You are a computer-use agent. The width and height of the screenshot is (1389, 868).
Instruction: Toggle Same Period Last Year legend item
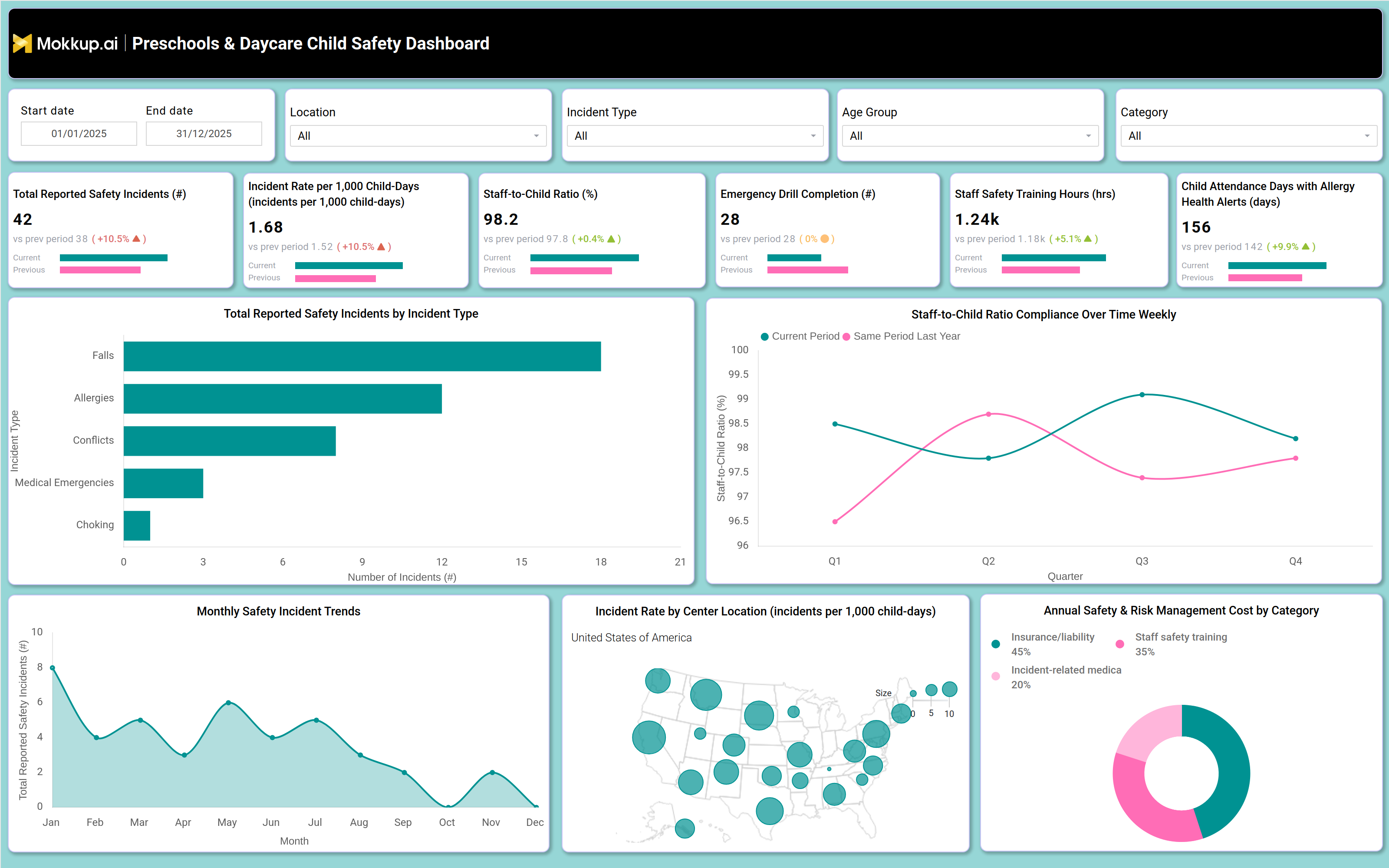(901, 336)
